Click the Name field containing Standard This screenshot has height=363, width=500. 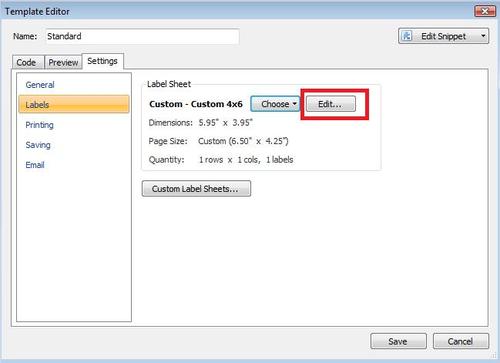click(142, 36)
